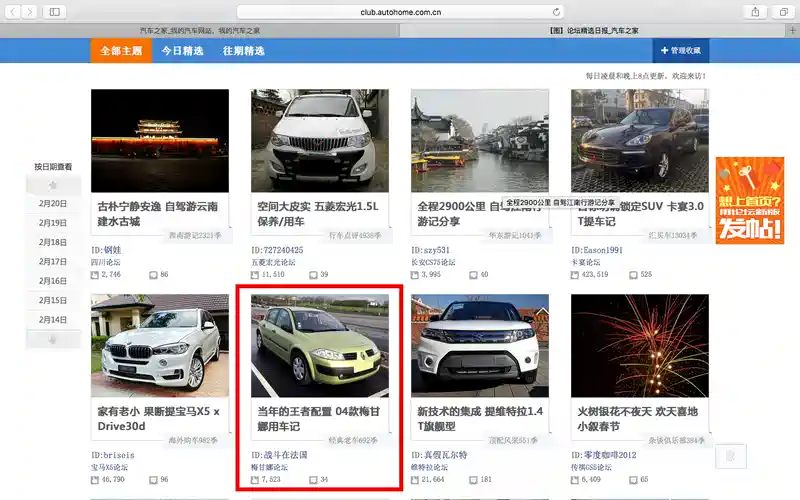
Task: Choose 2月17日 in the date list
Action: point(53,262)
